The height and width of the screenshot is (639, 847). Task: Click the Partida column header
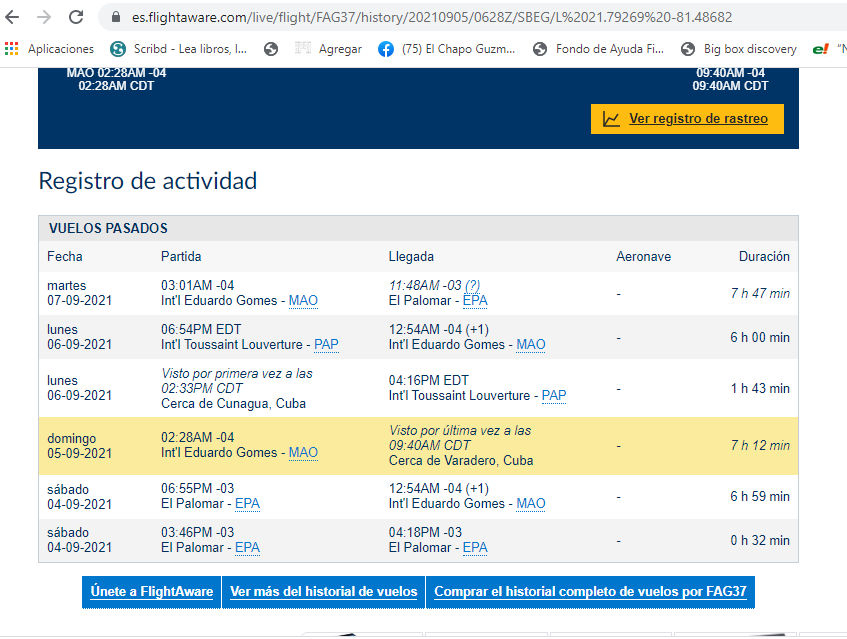181,257
